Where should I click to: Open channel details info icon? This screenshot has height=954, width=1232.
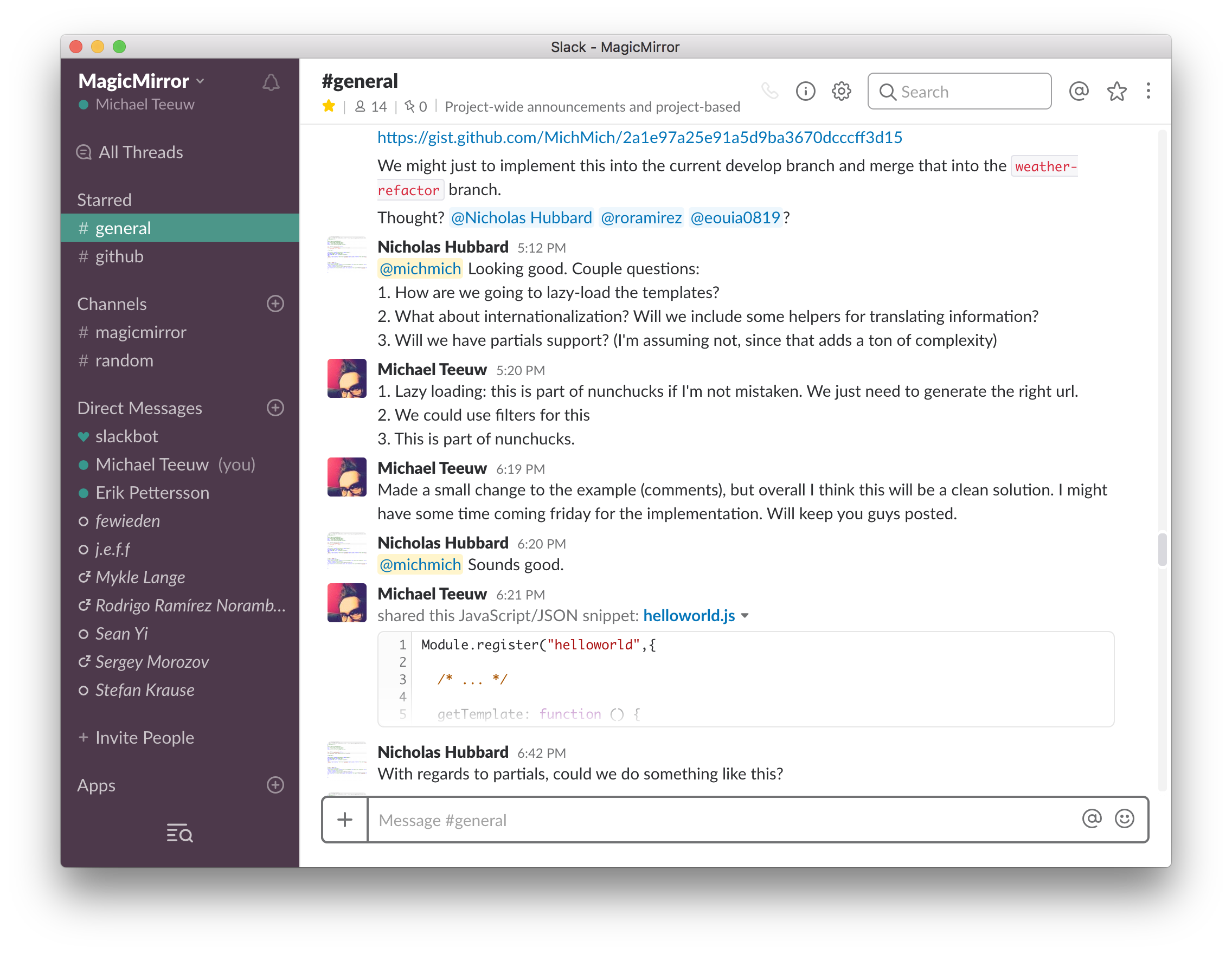[805, 92]
